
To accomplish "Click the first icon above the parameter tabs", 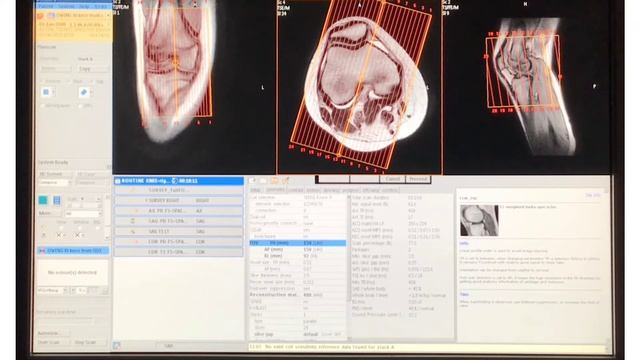I will click(253, 180).
